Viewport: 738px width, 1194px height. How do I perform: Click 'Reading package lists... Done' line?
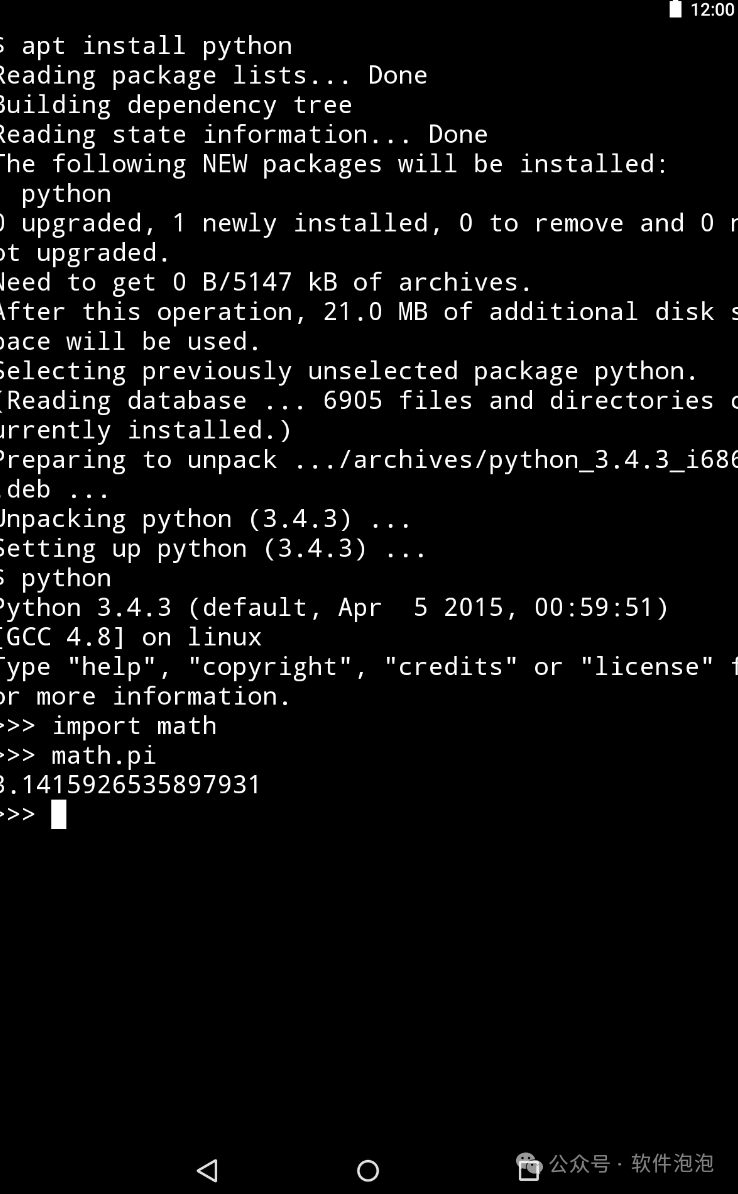pos(213,75)
